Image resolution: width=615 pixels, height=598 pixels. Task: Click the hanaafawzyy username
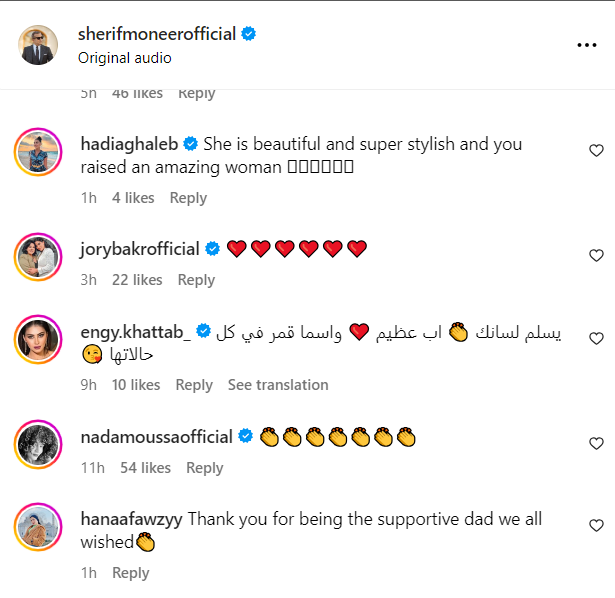(x=131, y=519)
